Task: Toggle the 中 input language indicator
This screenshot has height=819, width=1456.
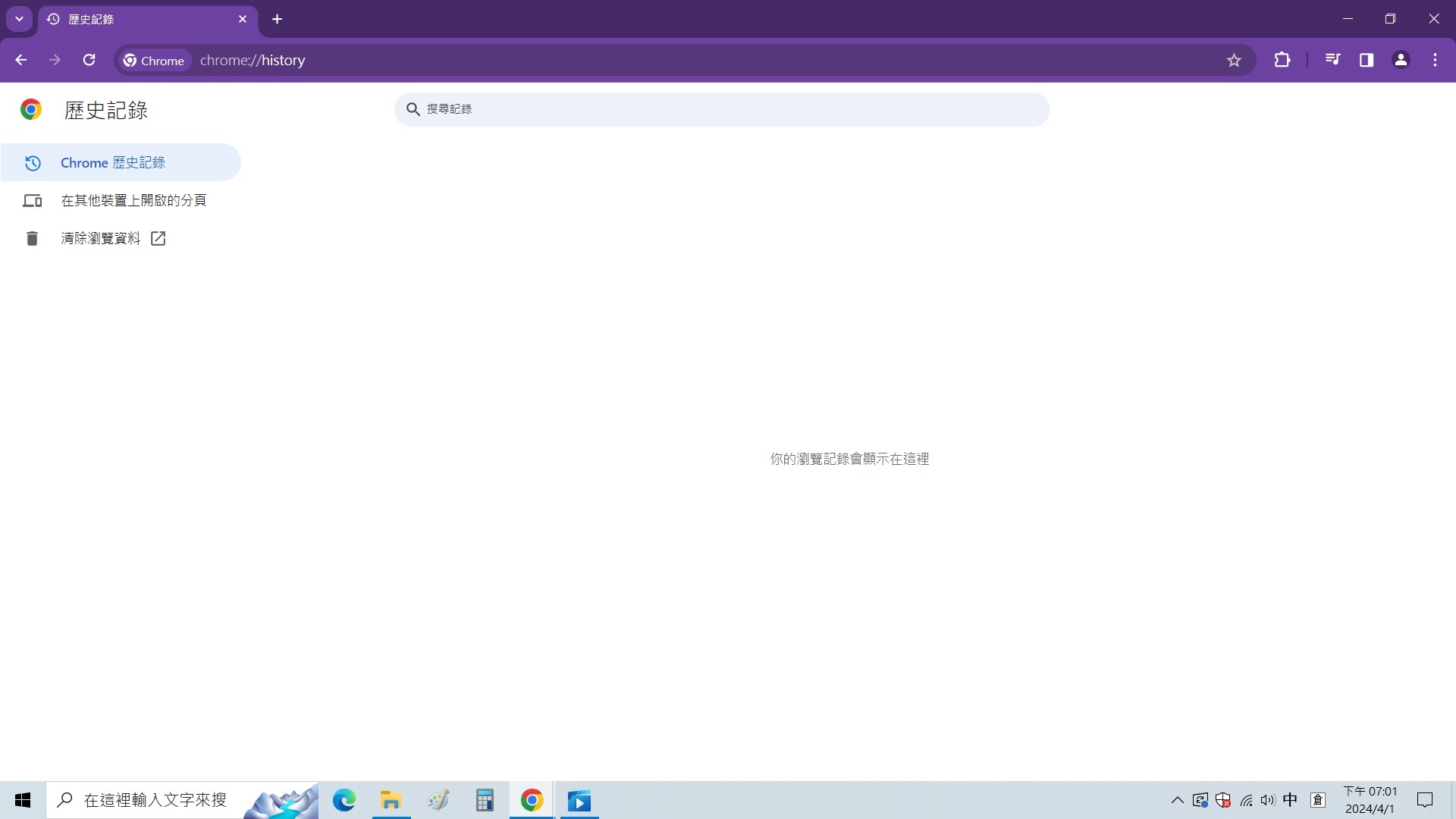Action: (x=1290, y=799)
